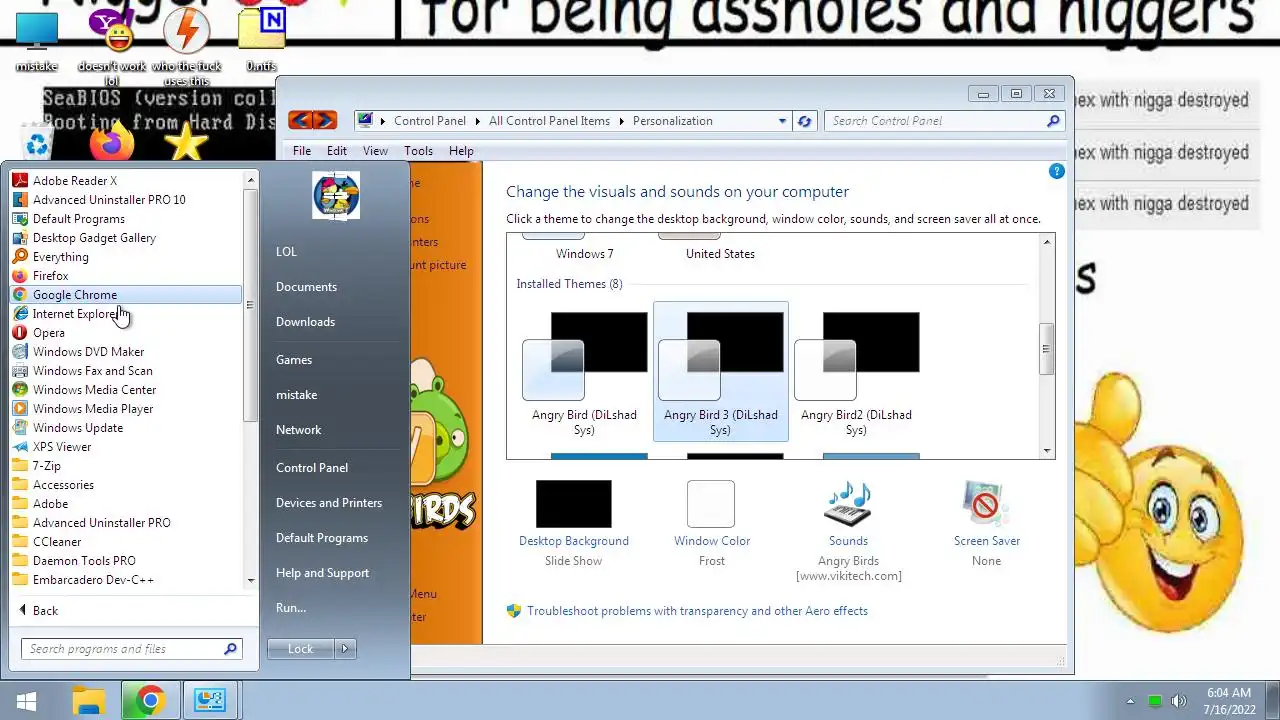
Task: Click the Search Control Panel field
Action: pos(944,121)
